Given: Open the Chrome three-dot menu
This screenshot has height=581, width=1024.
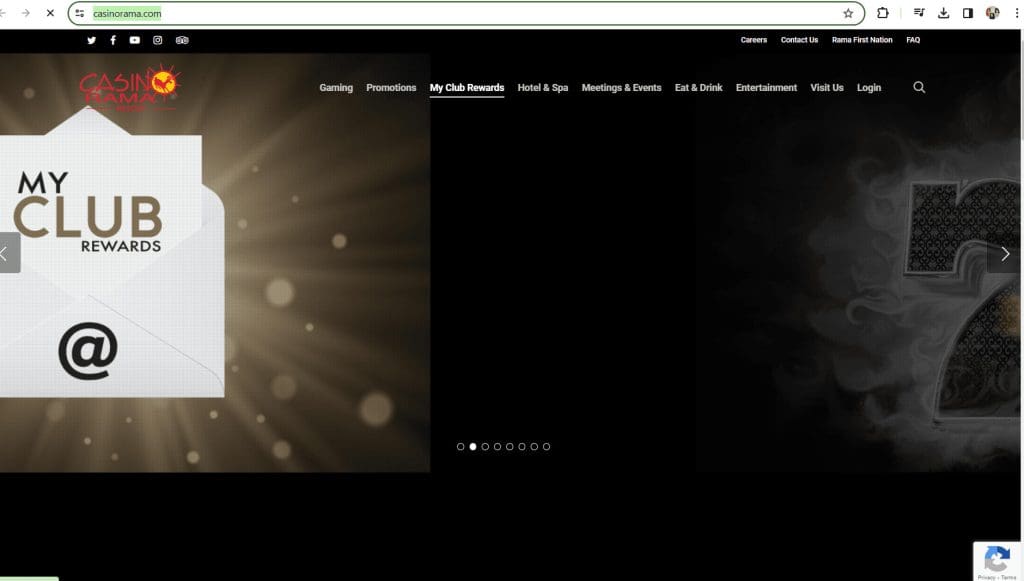Looking at the screenshot, I should (1016, 13).
